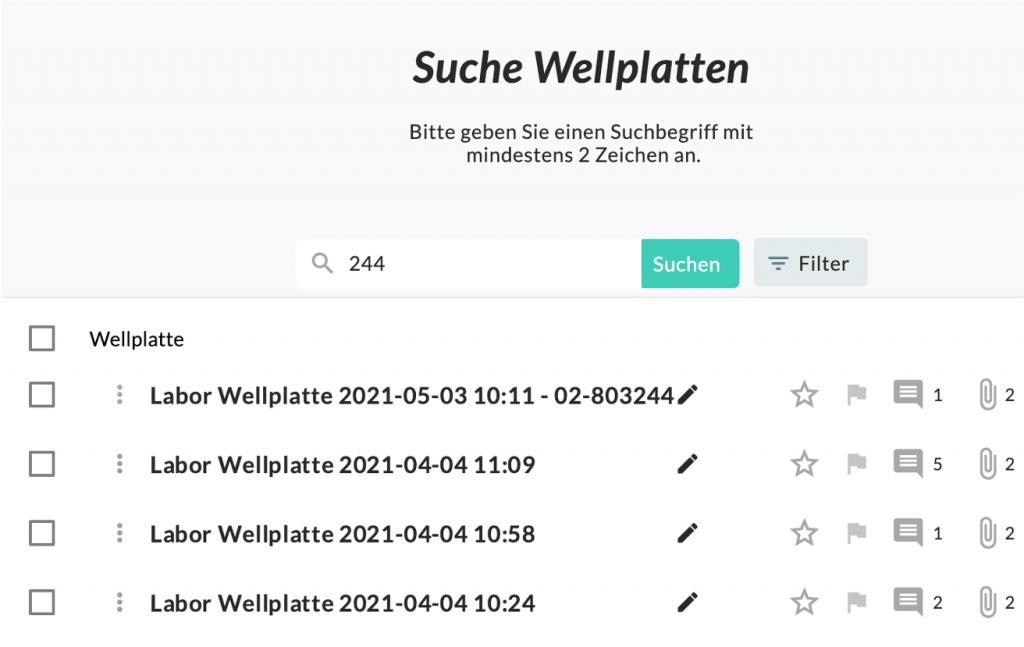Check the box for Wellplatte 2021-04-04 11:09
This screenshot has height=647, width=1024.
coord(42,464)
